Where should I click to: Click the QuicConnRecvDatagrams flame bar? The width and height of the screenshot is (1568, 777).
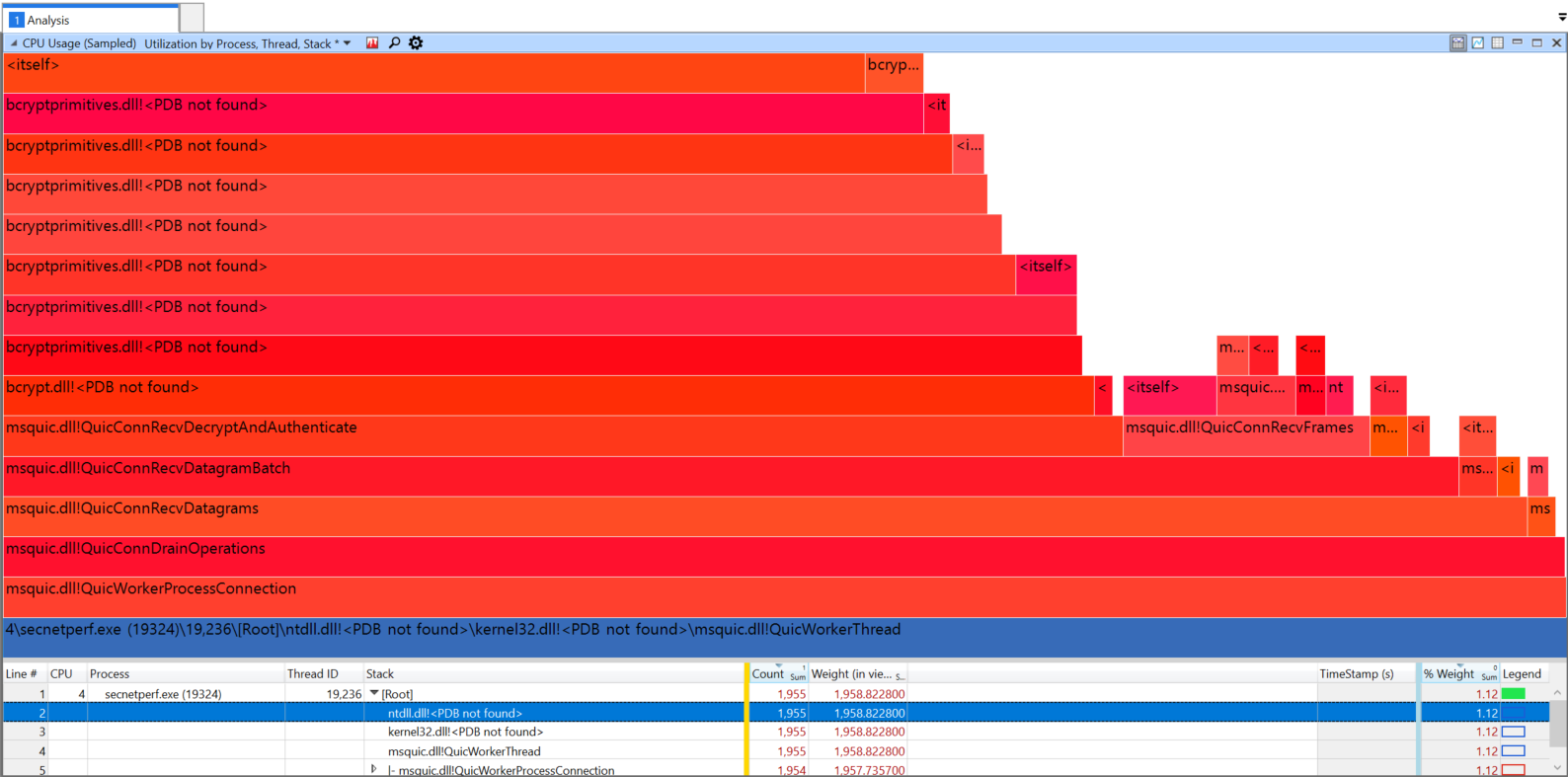765,516
